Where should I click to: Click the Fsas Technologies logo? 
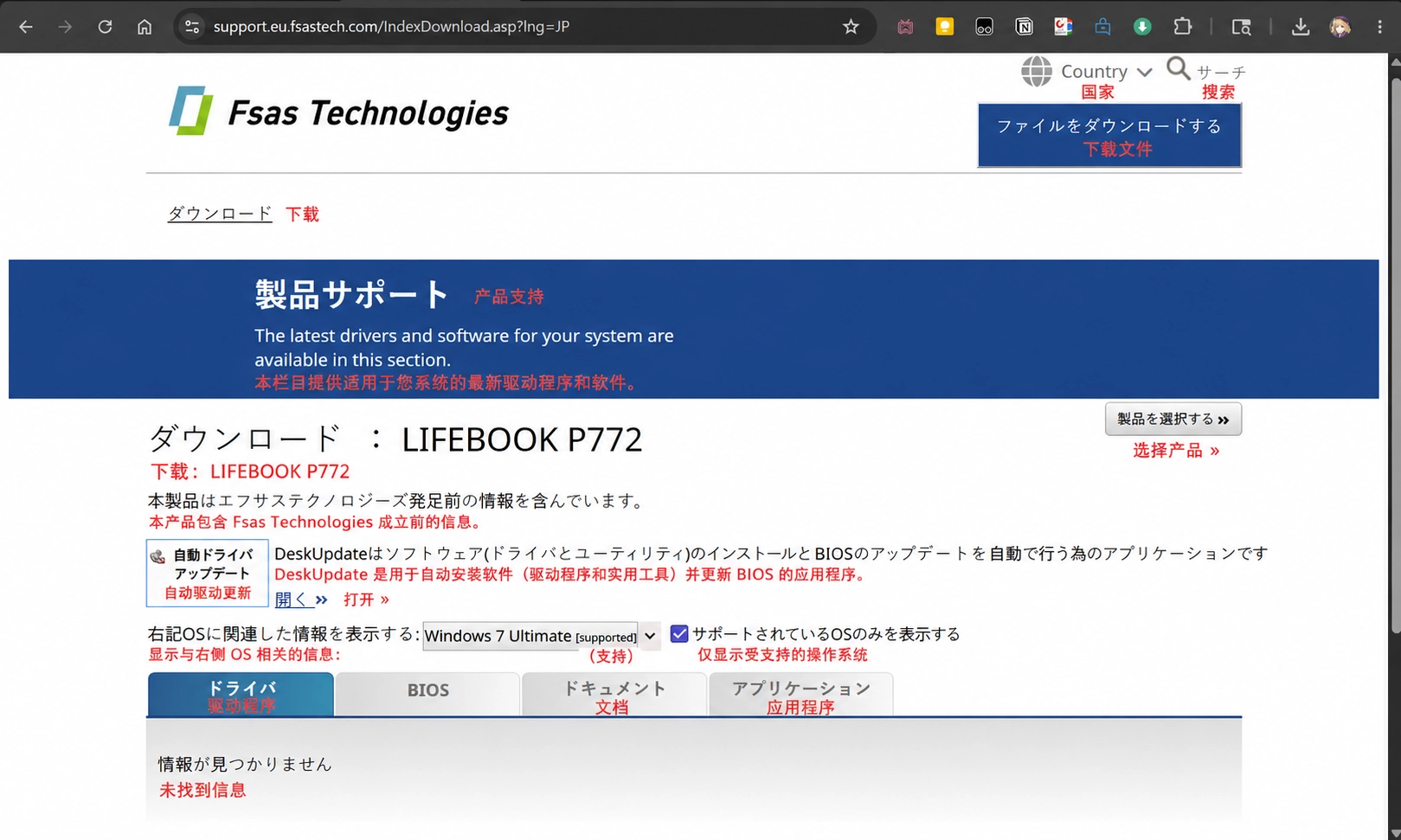(337, 111)
